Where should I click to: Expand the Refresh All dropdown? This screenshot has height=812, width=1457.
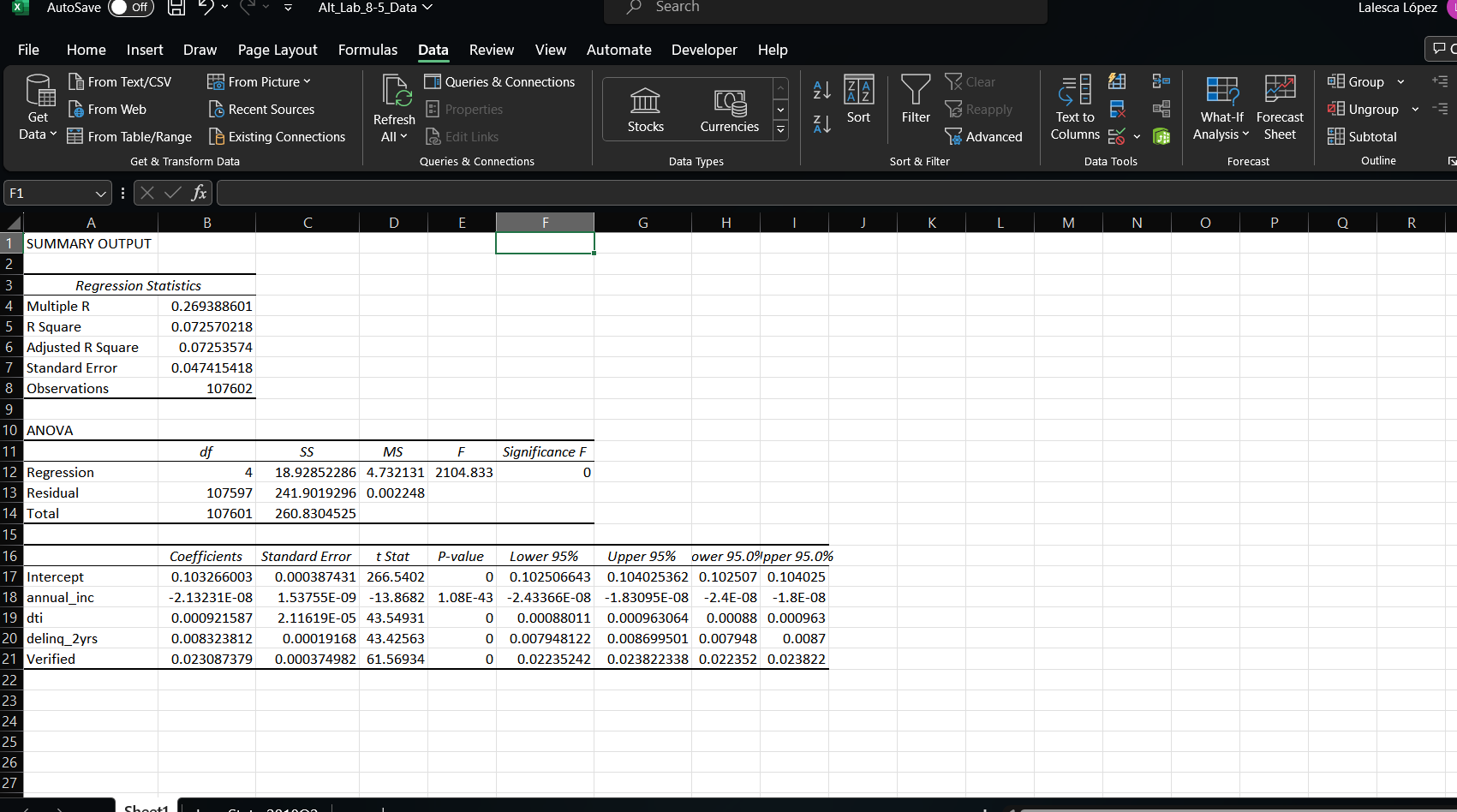tap(403, 136)
